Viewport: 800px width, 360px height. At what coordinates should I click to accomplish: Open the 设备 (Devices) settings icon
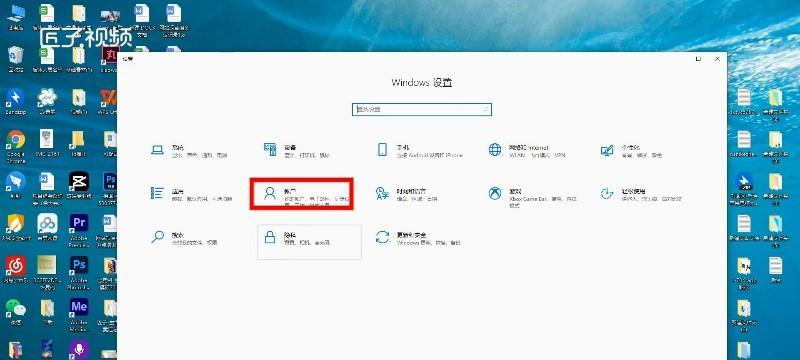coord(270,150)
